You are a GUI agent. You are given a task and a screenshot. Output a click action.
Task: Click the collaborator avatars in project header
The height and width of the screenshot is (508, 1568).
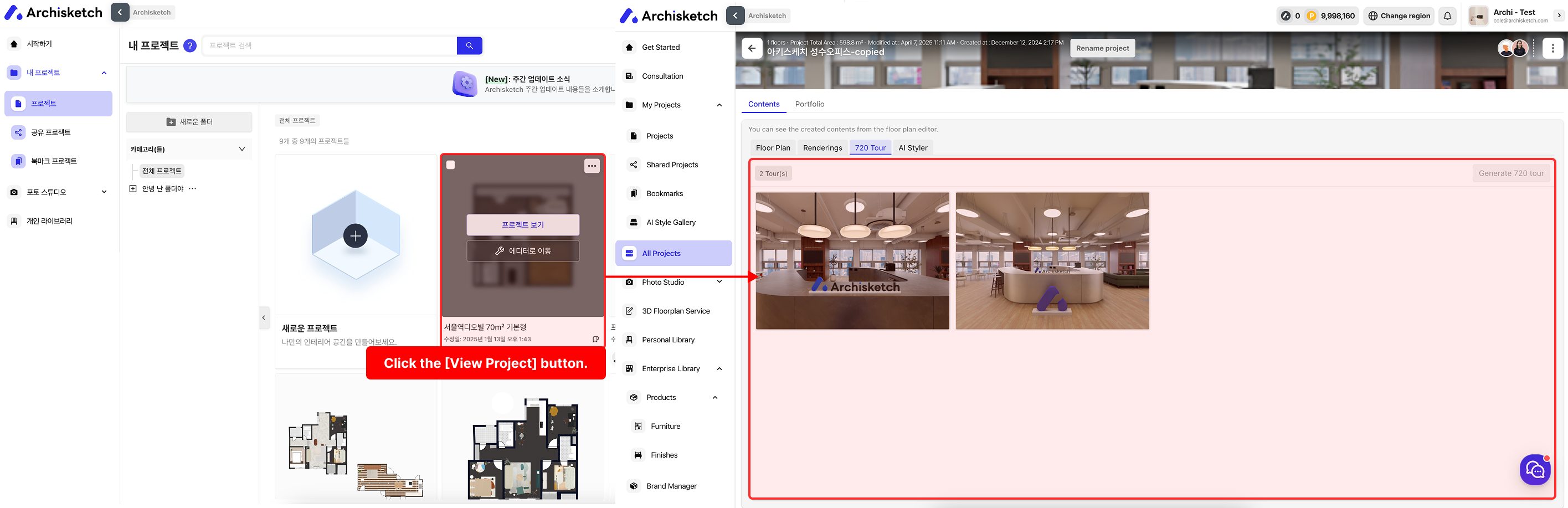click(1513, 48)
